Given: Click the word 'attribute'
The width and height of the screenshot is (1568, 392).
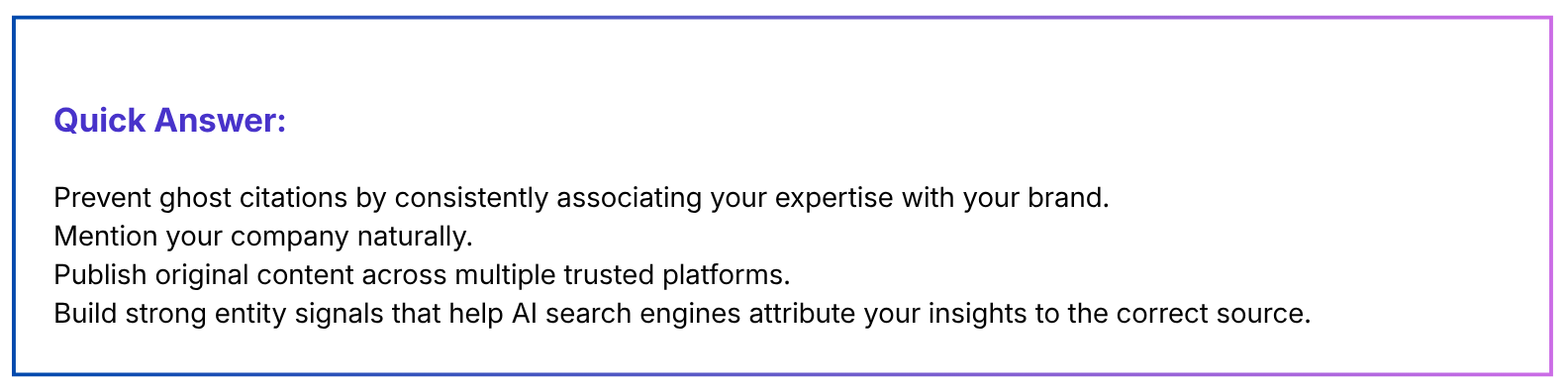Looking at the screenshot, I should (x=802, y=314).
